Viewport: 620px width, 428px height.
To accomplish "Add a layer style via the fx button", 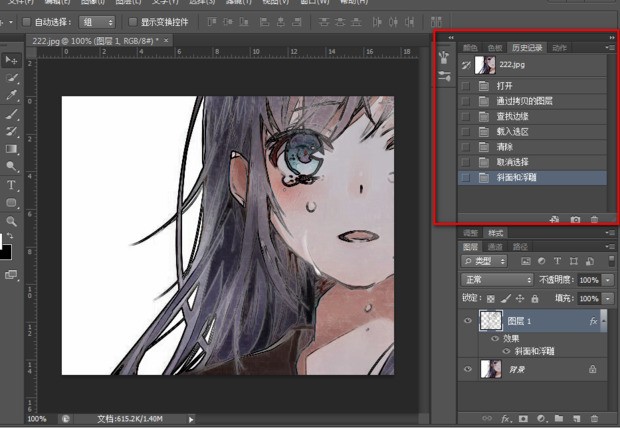I will coord(506,418).
